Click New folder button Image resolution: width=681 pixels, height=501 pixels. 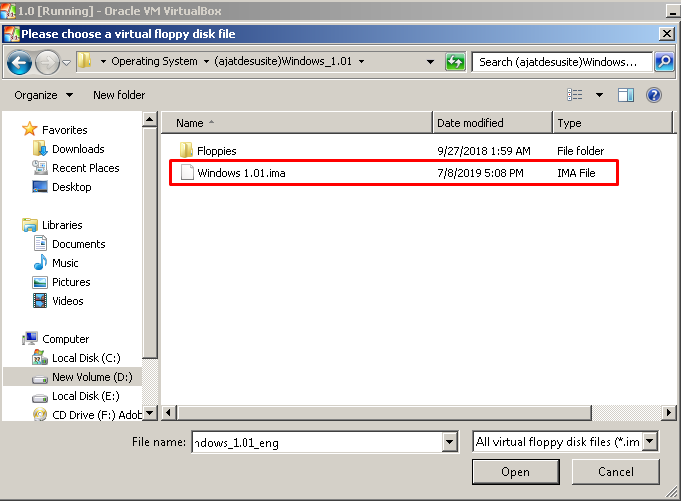click(x=119, y=95)
